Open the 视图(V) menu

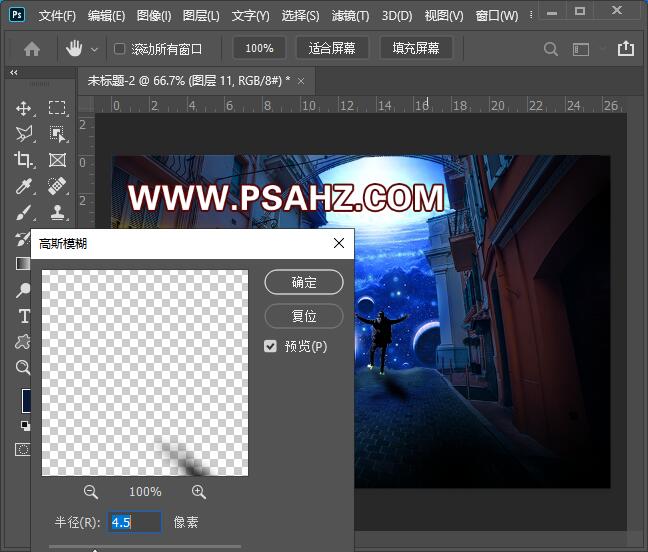tap(444, 16)
